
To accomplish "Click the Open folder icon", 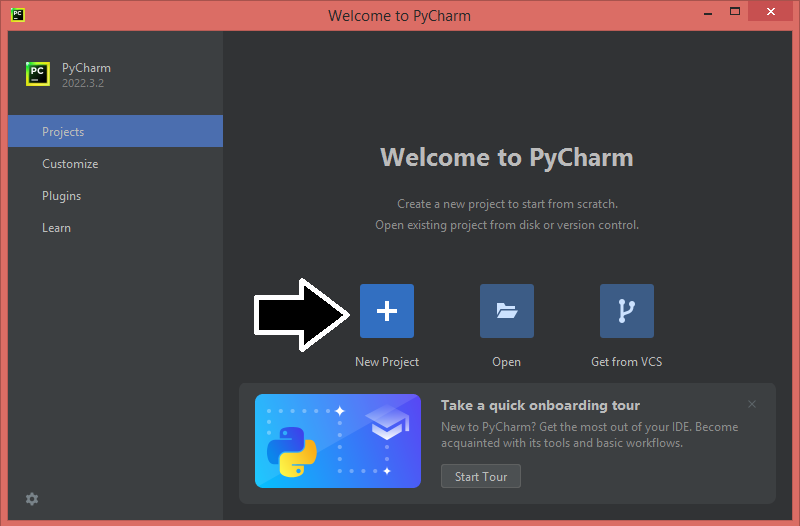I will coord(507,311).
